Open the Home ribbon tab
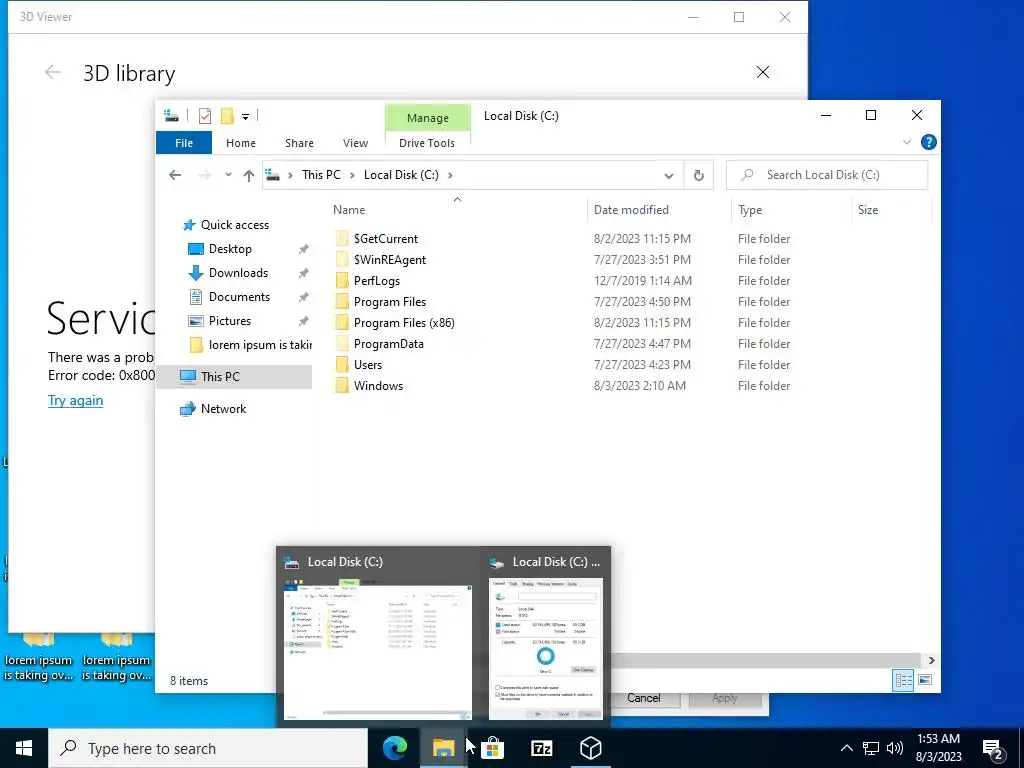The width and height of the screenshot is (1024, 768). (x=241, y=143)
